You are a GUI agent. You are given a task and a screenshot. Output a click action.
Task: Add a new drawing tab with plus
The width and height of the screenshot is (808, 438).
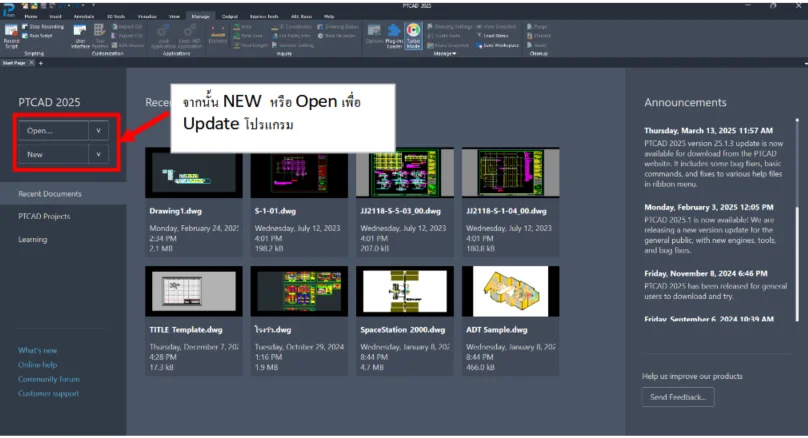coord(41,63)
